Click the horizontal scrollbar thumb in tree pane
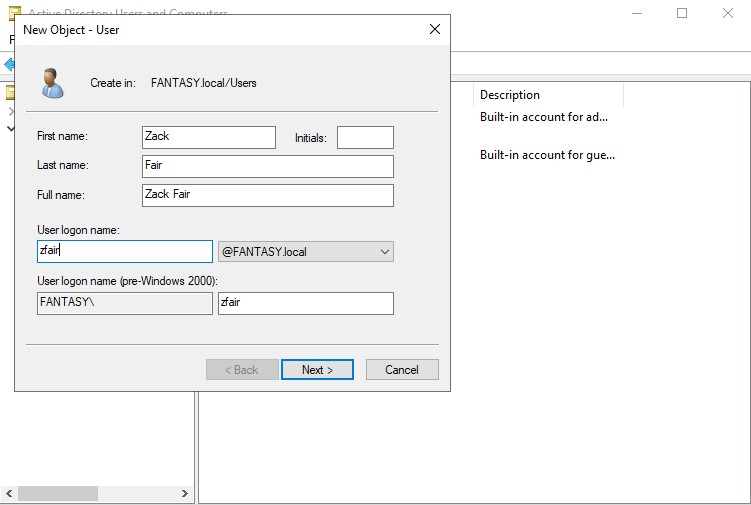The height and width of the screenshot is (505, 751). (x=58, y=493)
